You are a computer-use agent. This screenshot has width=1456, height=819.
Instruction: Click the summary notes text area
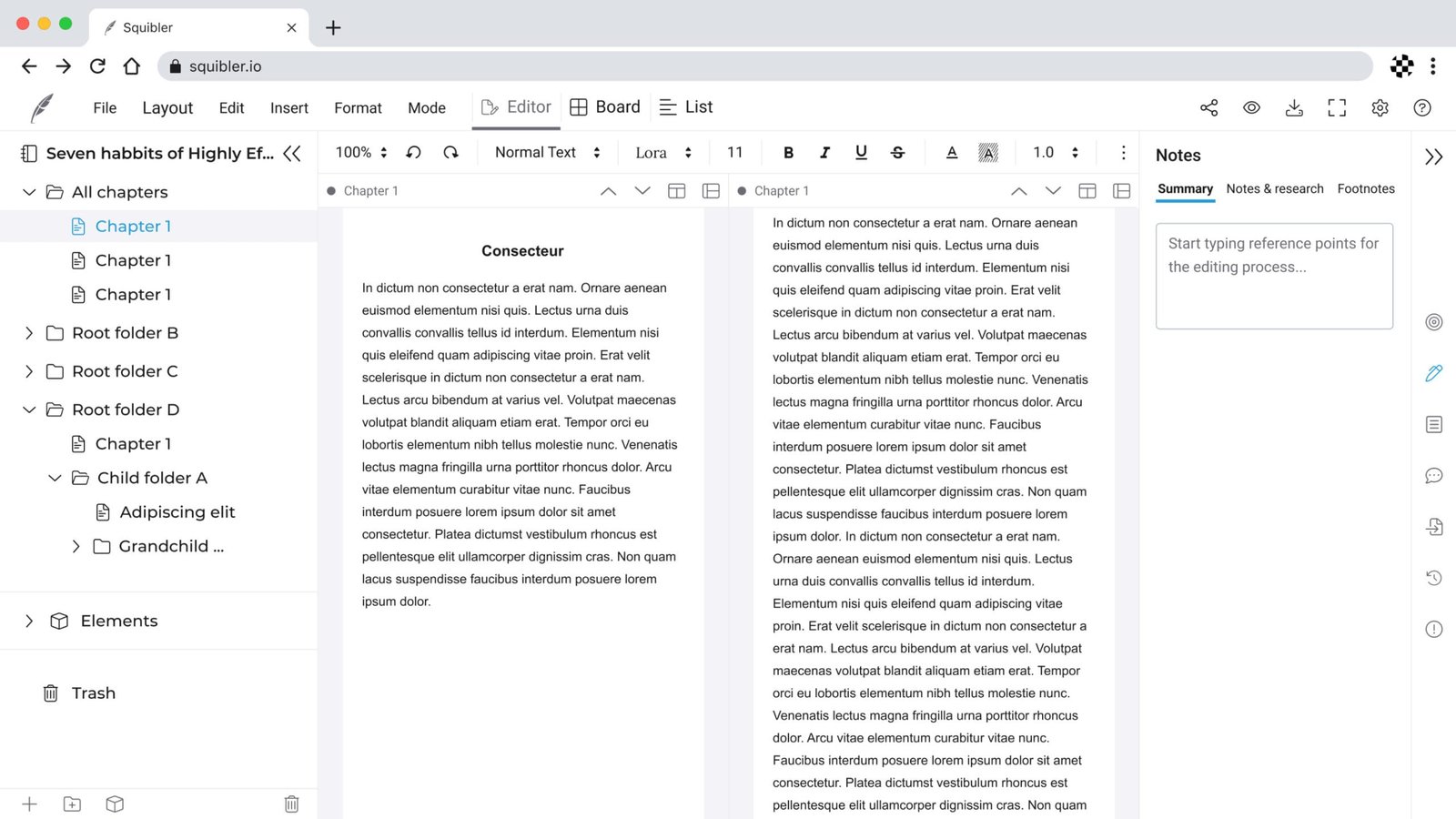(x=1274, y=276)
